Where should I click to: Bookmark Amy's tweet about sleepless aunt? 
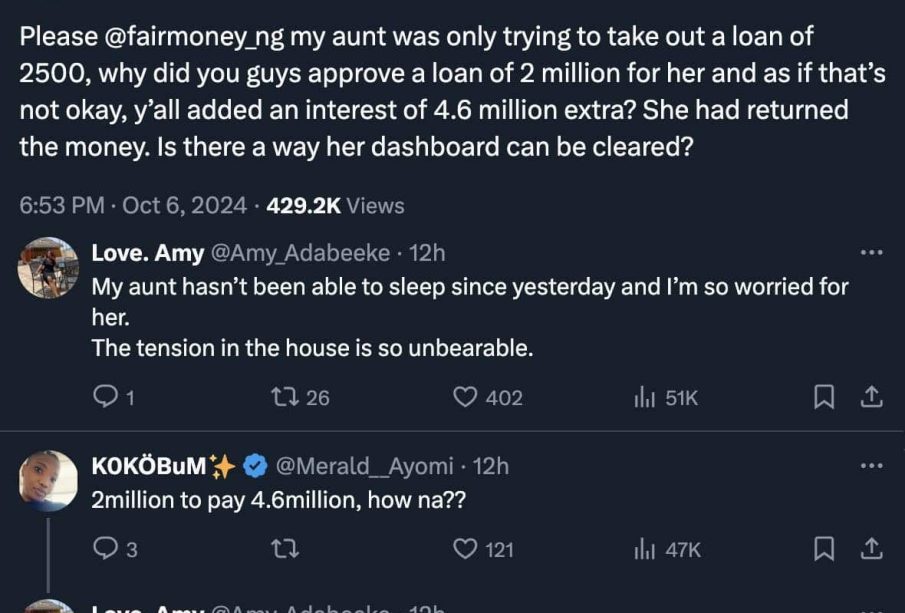point(824,398)
